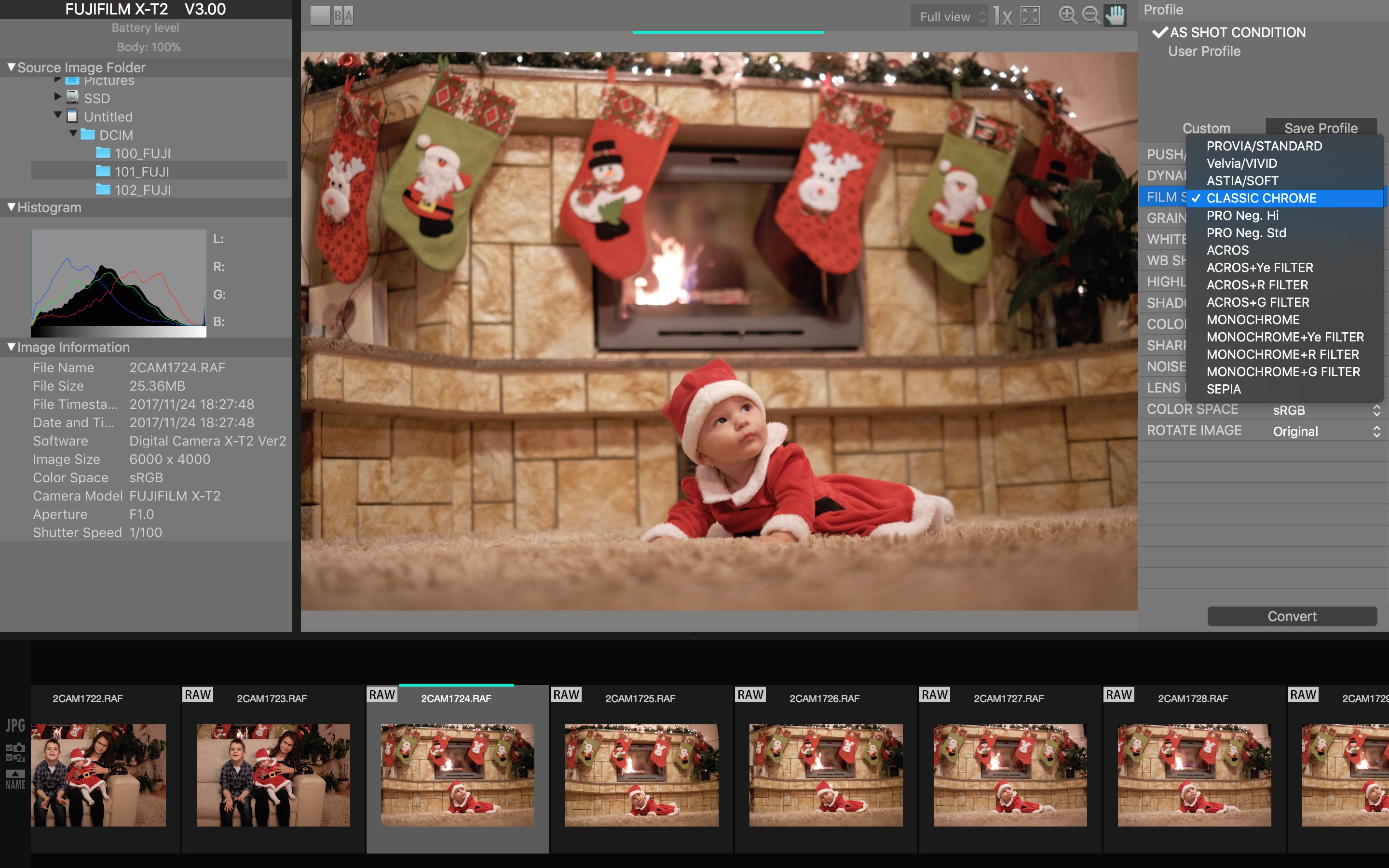Open ROTATE IMAGE Original dropdown
The image size is (1389, 868).
[x=1326, y=431]
